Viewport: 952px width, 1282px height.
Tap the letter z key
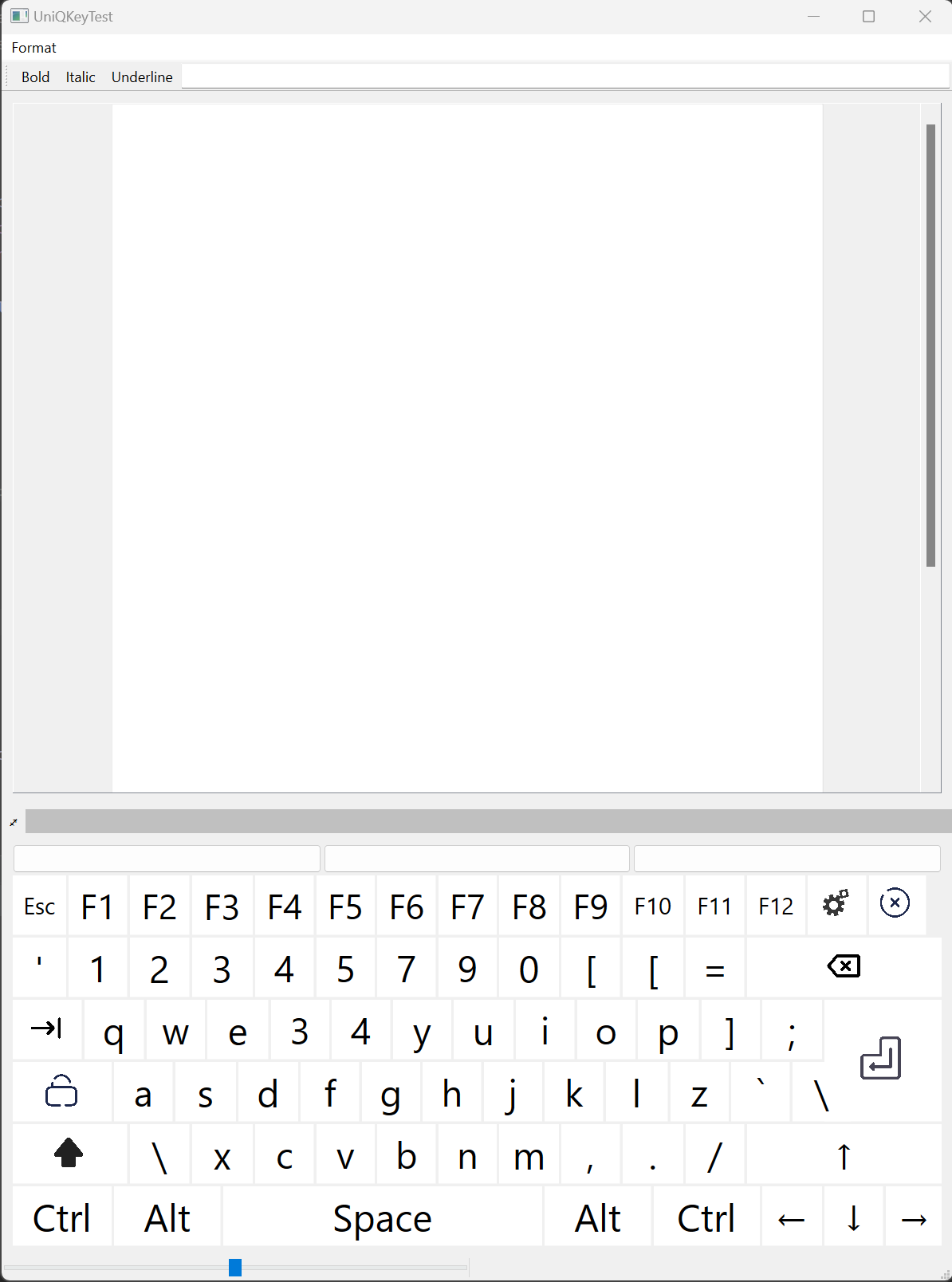(699, 1091)
